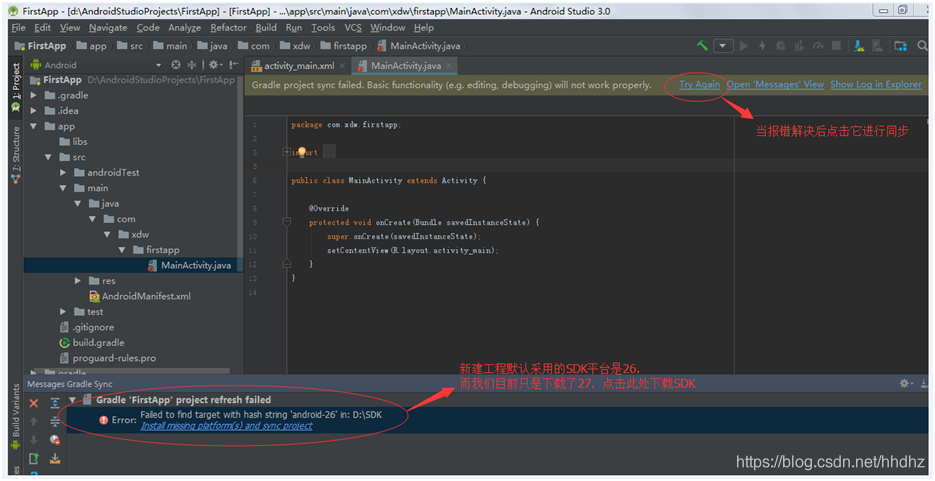Viewport: 935px width, 481px height.
Task: Click Scroll from Source target icon
Action: click(x=176, y=65)
